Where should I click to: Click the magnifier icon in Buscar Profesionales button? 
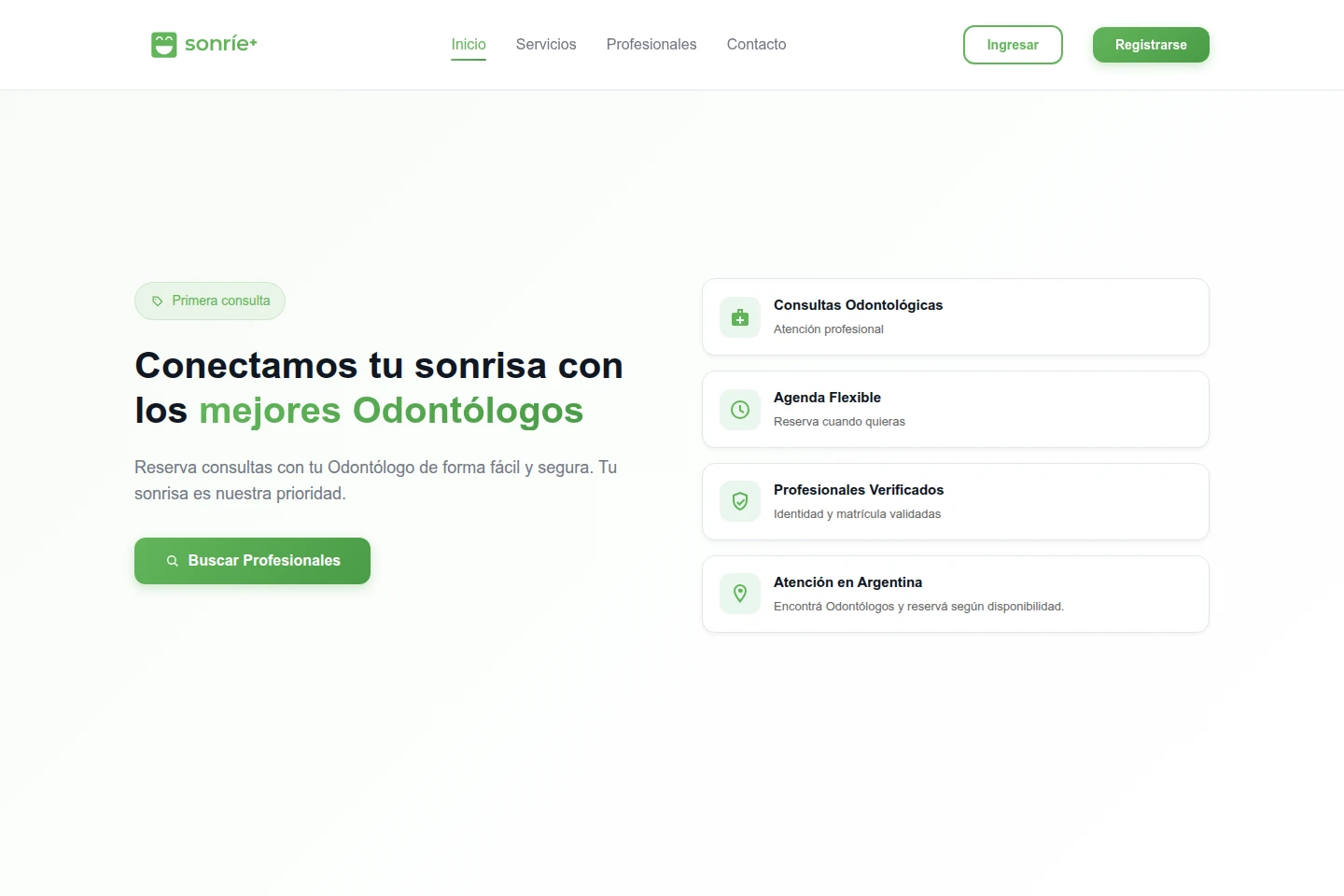[x=173, y=561]
